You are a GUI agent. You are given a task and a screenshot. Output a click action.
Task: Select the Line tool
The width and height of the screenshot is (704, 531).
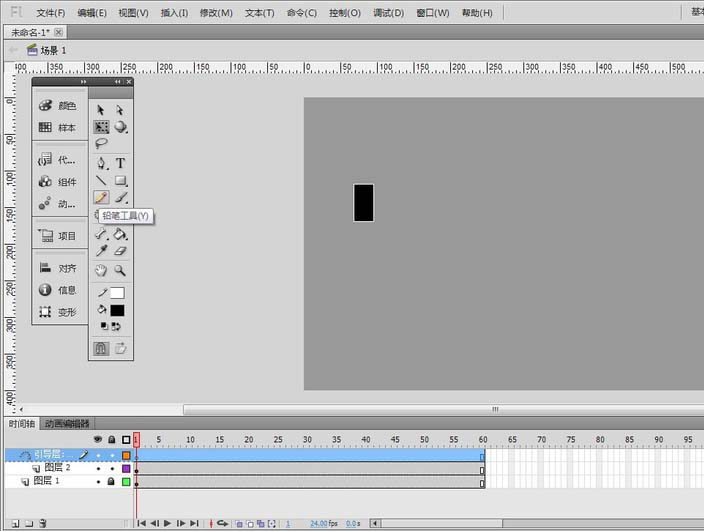click(101, 181)
